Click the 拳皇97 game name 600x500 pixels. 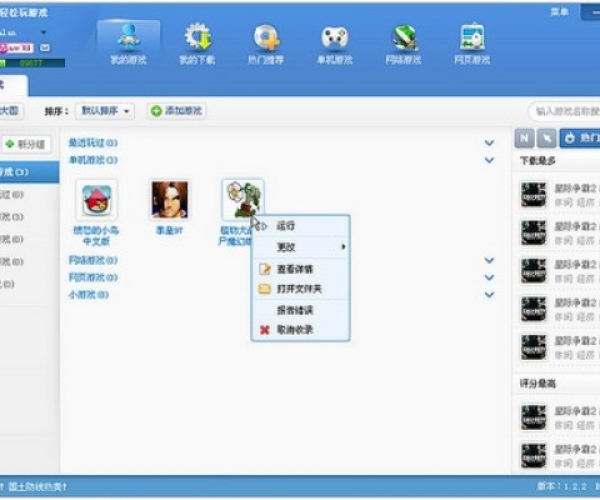pyautogui.click(x=170, y=231)
